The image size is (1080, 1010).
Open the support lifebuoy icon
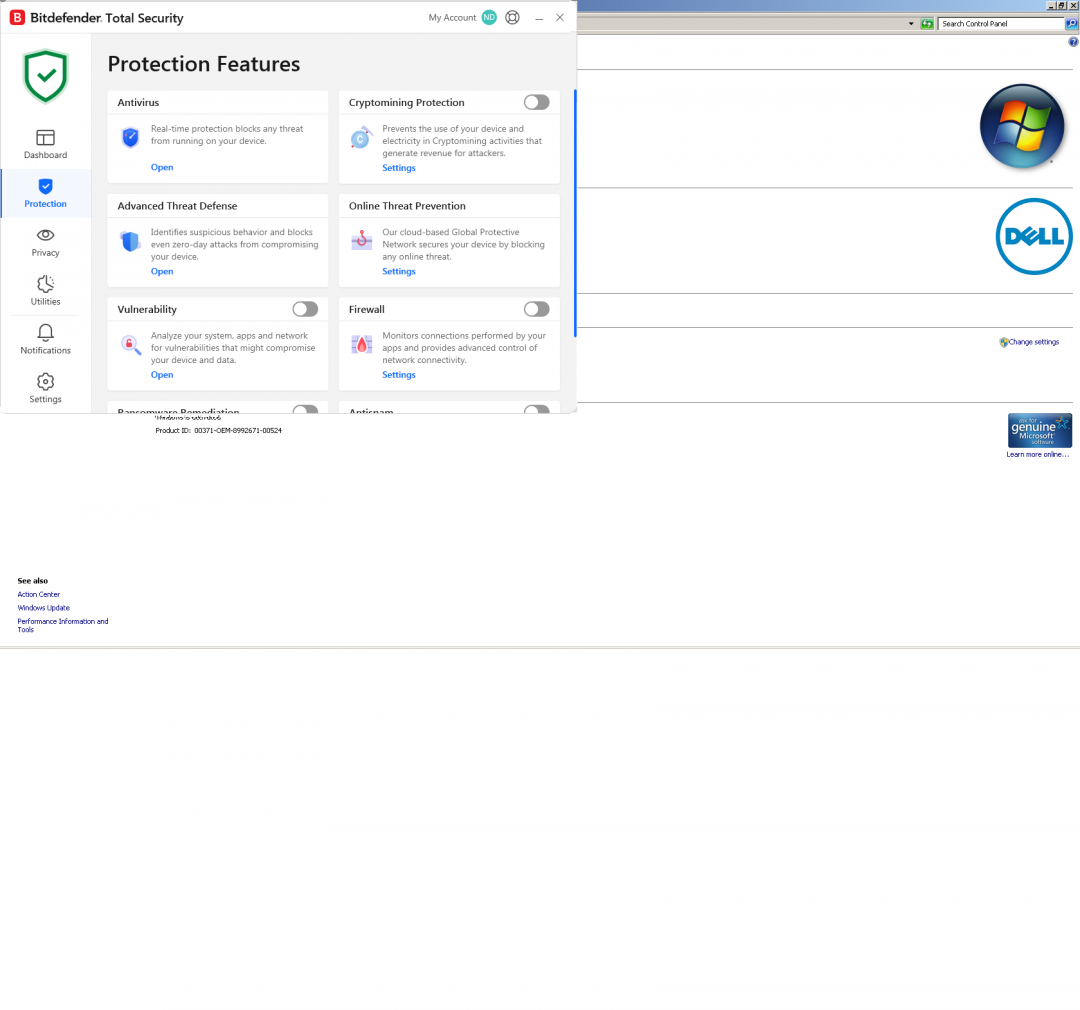click(512, 17)
